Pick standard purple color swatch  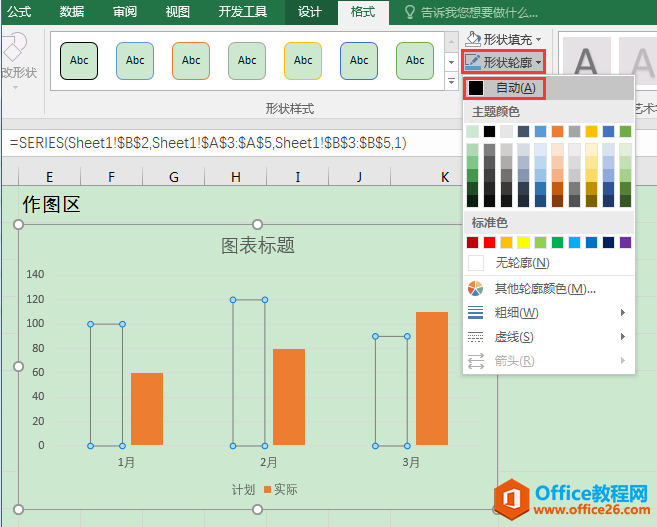(625, 243)
